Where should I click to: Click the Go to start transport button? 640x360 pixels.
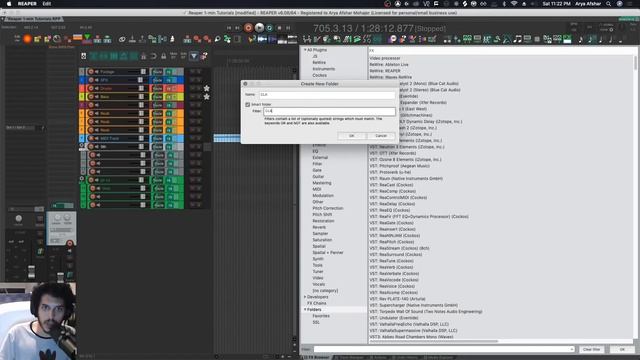(x=229, y=28)
